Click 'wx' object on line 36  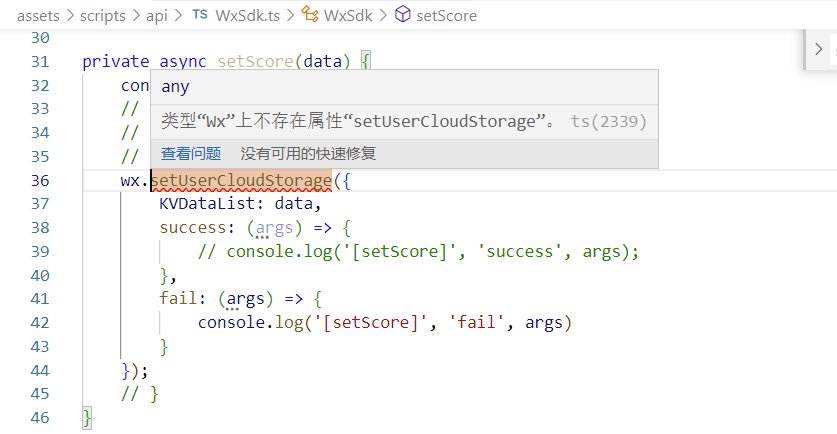pos(130,181)
